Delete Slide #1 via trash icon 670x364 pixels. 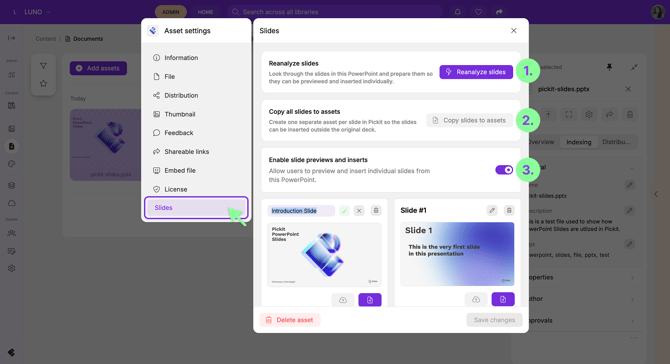tap(509, 210)
